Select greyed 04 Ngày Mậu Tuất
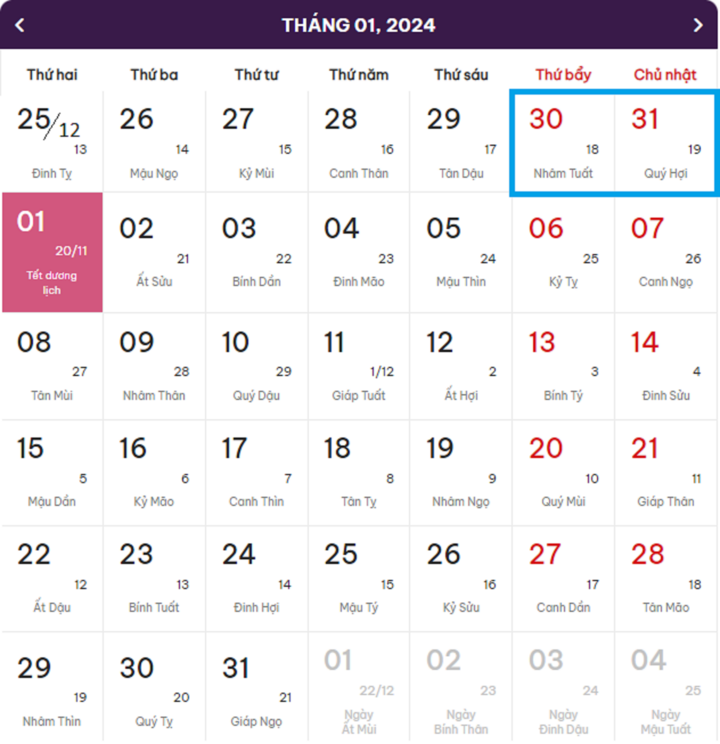 click(x=665, y=687)
